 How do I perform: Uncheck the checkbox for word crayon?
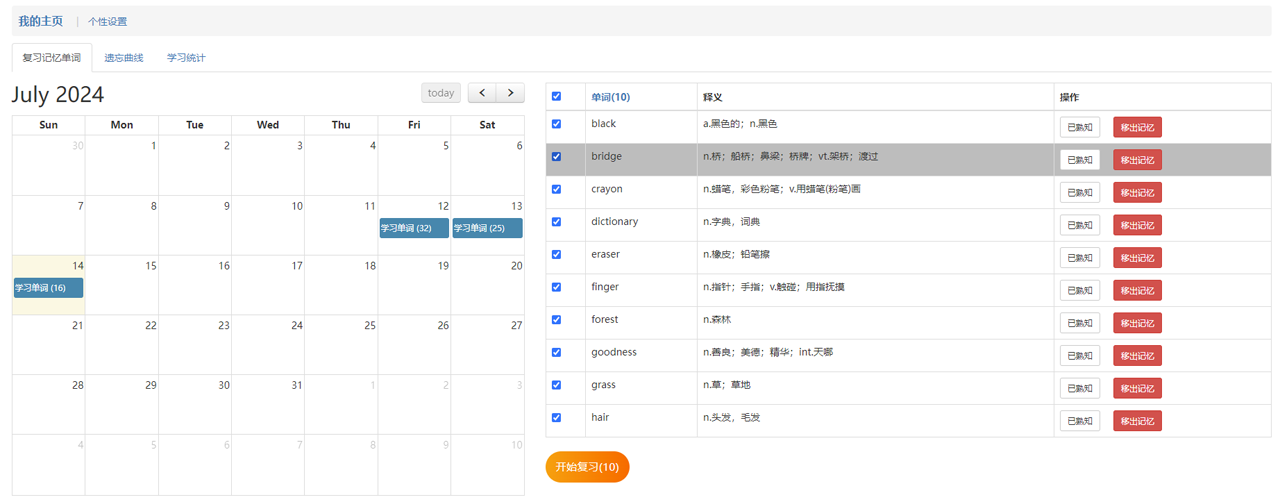point(557,189)
